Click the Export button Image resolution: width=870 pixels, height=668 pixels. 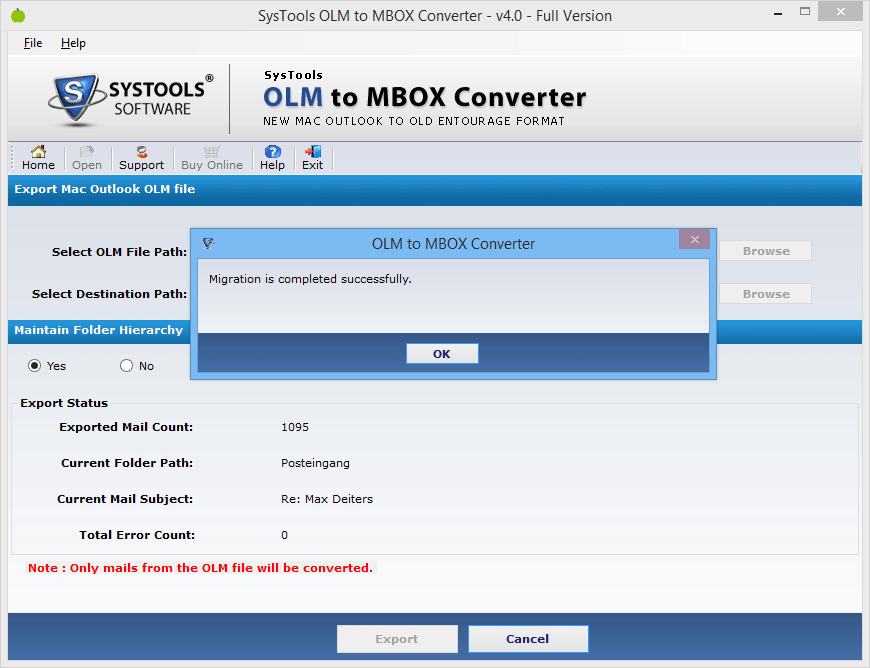click(397, 639)
